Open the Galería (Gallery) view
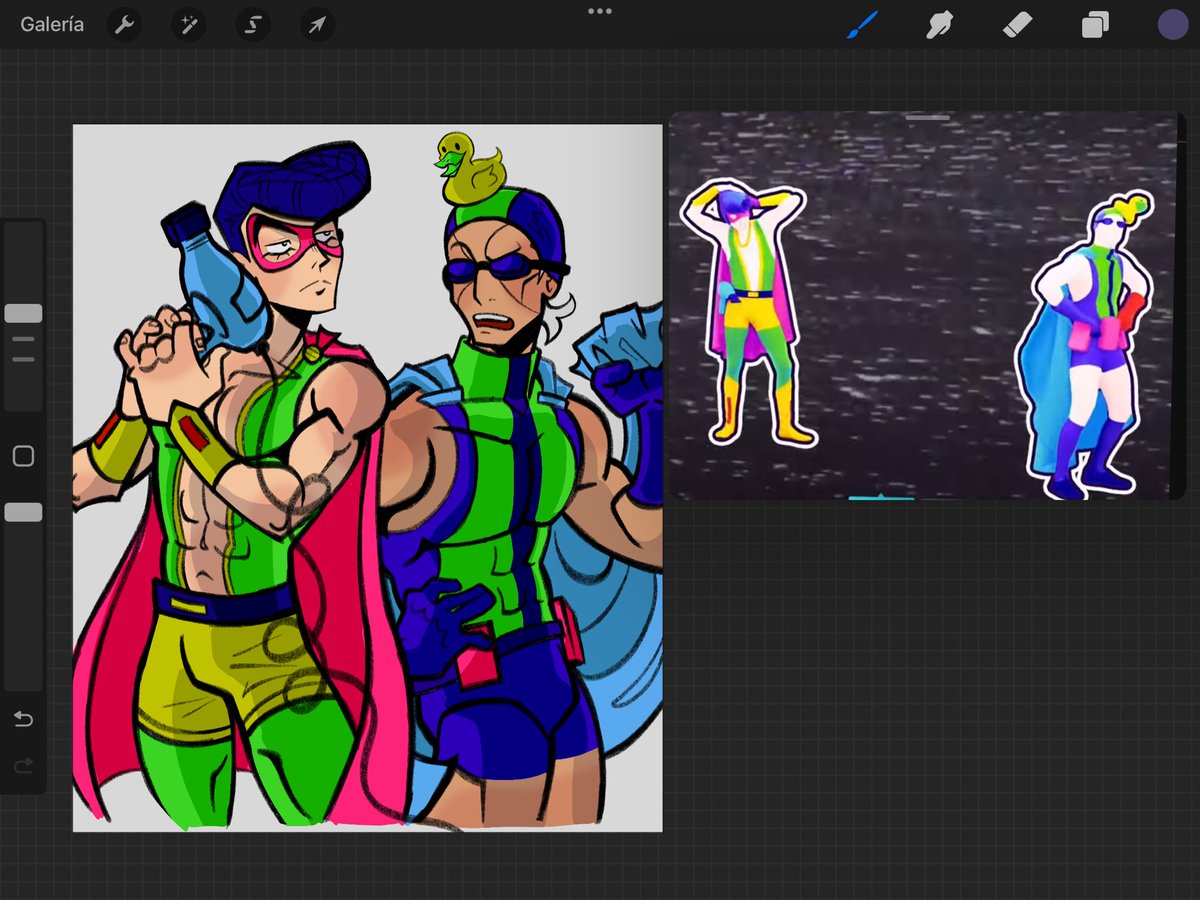Screen dimensions: 1200x900 pyautogui.click(x=52, y=25)
